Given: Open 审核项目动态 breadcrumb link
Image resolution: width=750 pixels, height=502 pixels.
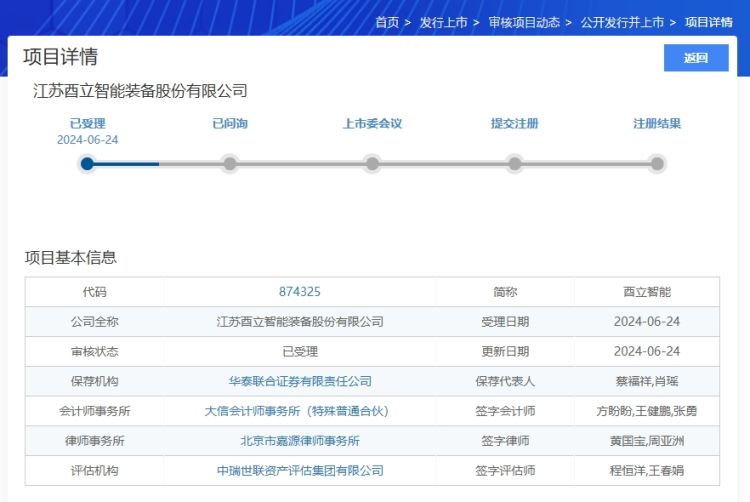Looking at the screenshot, I should pyautogui.click(x=524, y=22).
